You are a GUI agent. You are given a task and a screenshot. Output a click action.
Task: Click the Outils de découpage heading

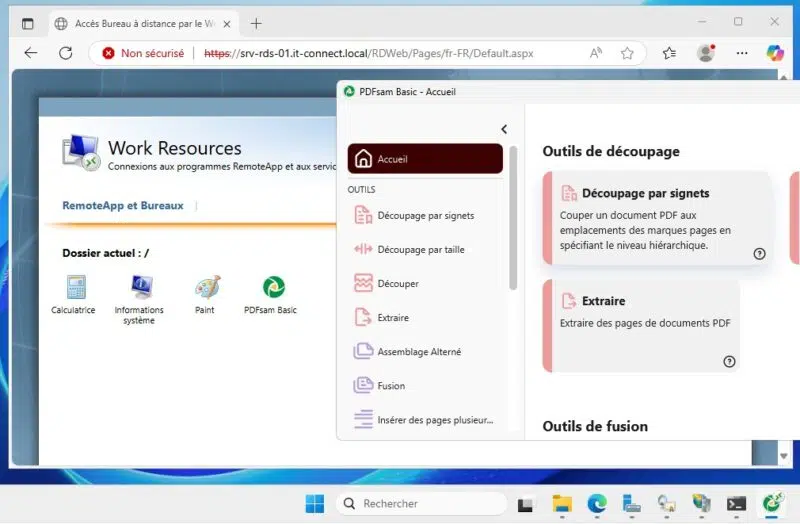(611, 152)
